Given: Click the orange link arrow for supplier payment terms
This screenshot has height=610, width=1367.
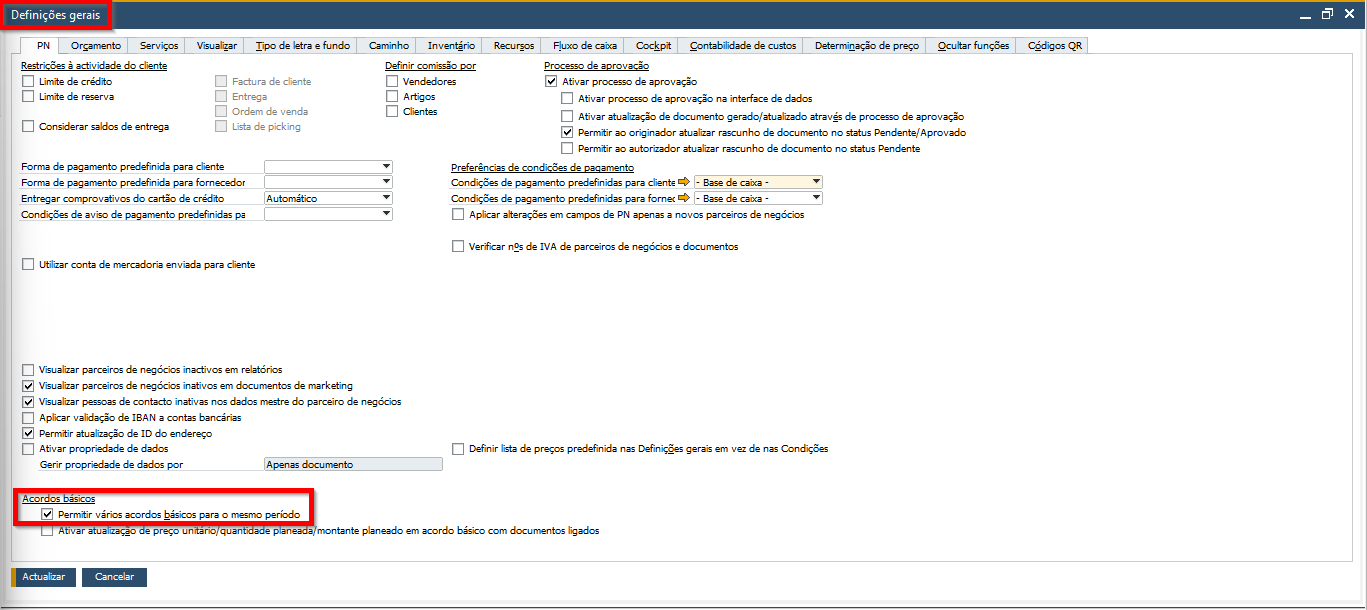Looking at the screenshot, I should pyautogui.click(x=684, y=198).
